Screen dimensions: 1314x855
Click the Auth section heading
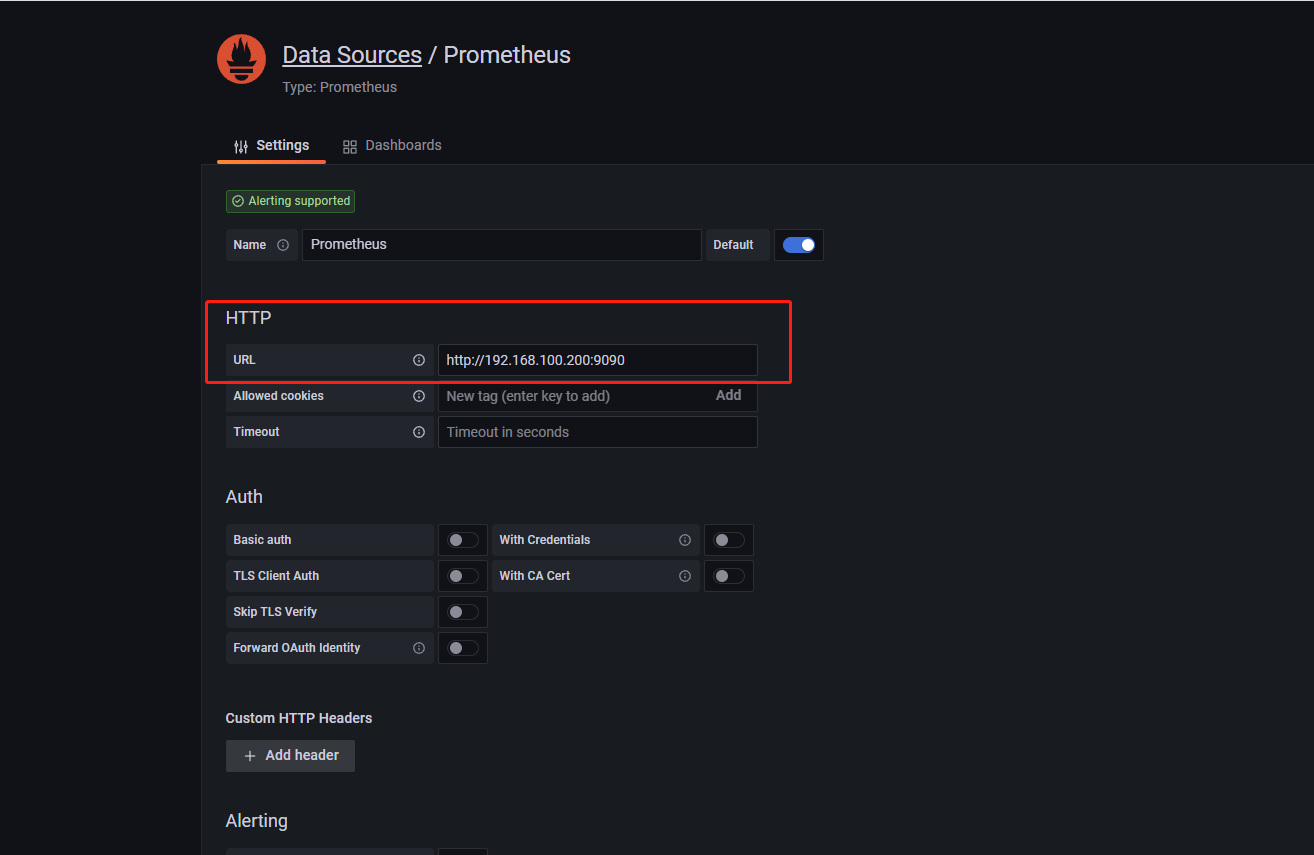pyautogui.click(x=244, y=497)
